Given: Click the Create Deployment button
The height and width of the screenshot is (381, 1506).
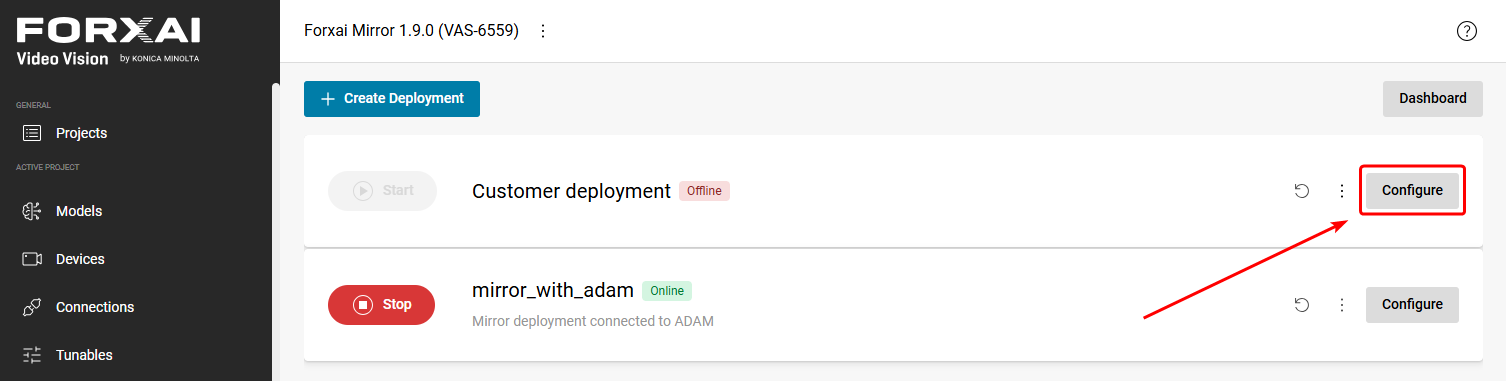Looking at the screenshot, I should [392, 99].
